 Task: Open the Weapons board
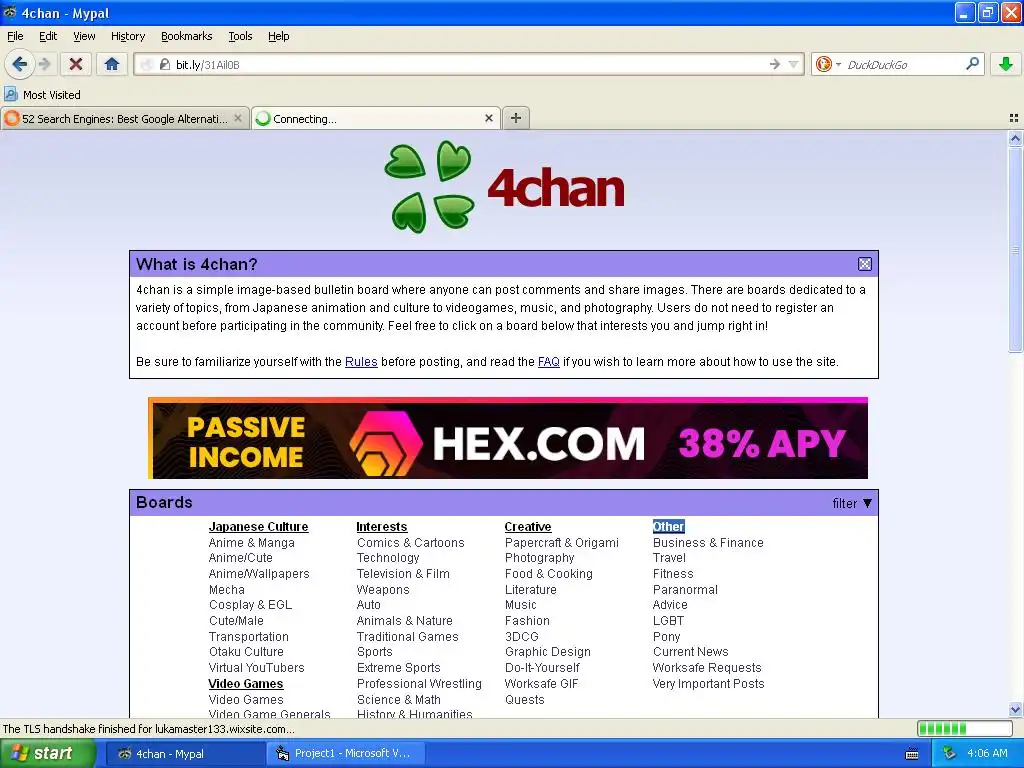coord(383,590)
